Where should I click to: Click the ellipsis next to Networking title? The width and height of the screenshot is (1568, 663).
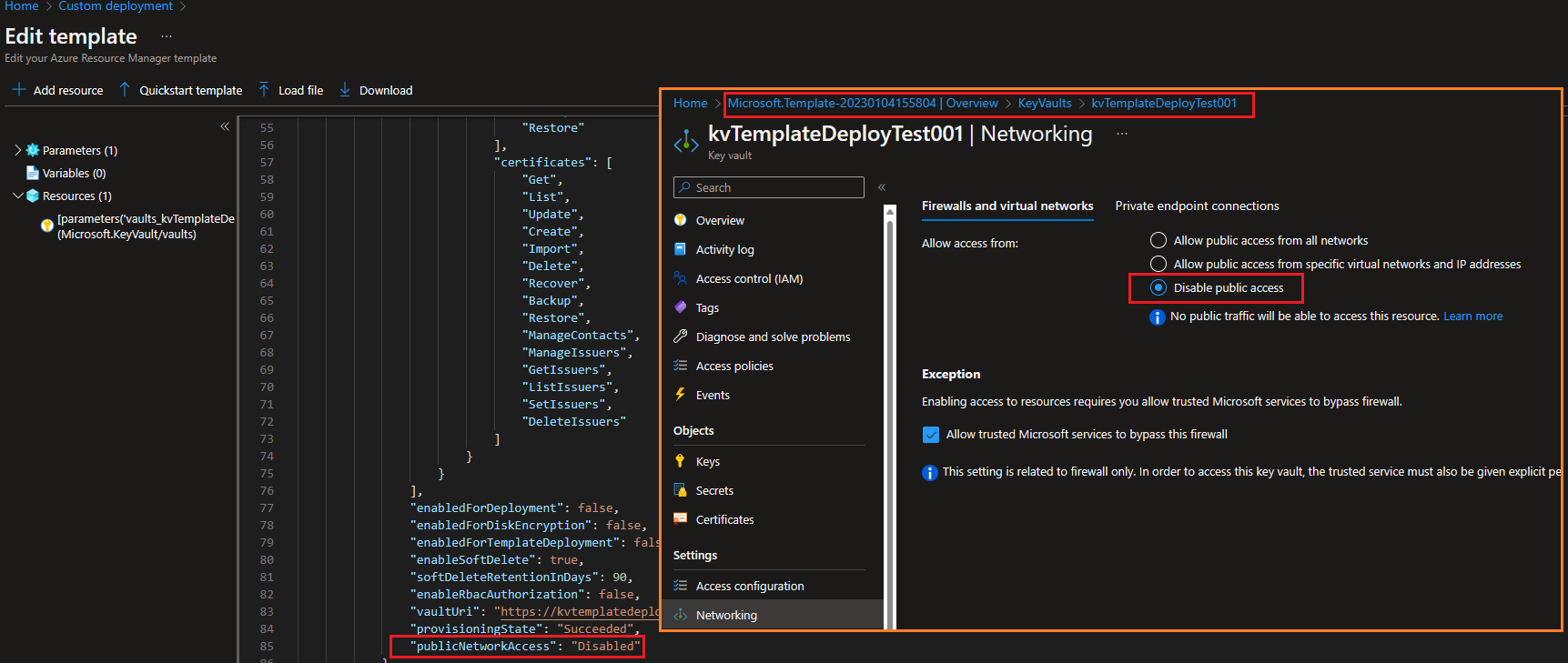1122,134
